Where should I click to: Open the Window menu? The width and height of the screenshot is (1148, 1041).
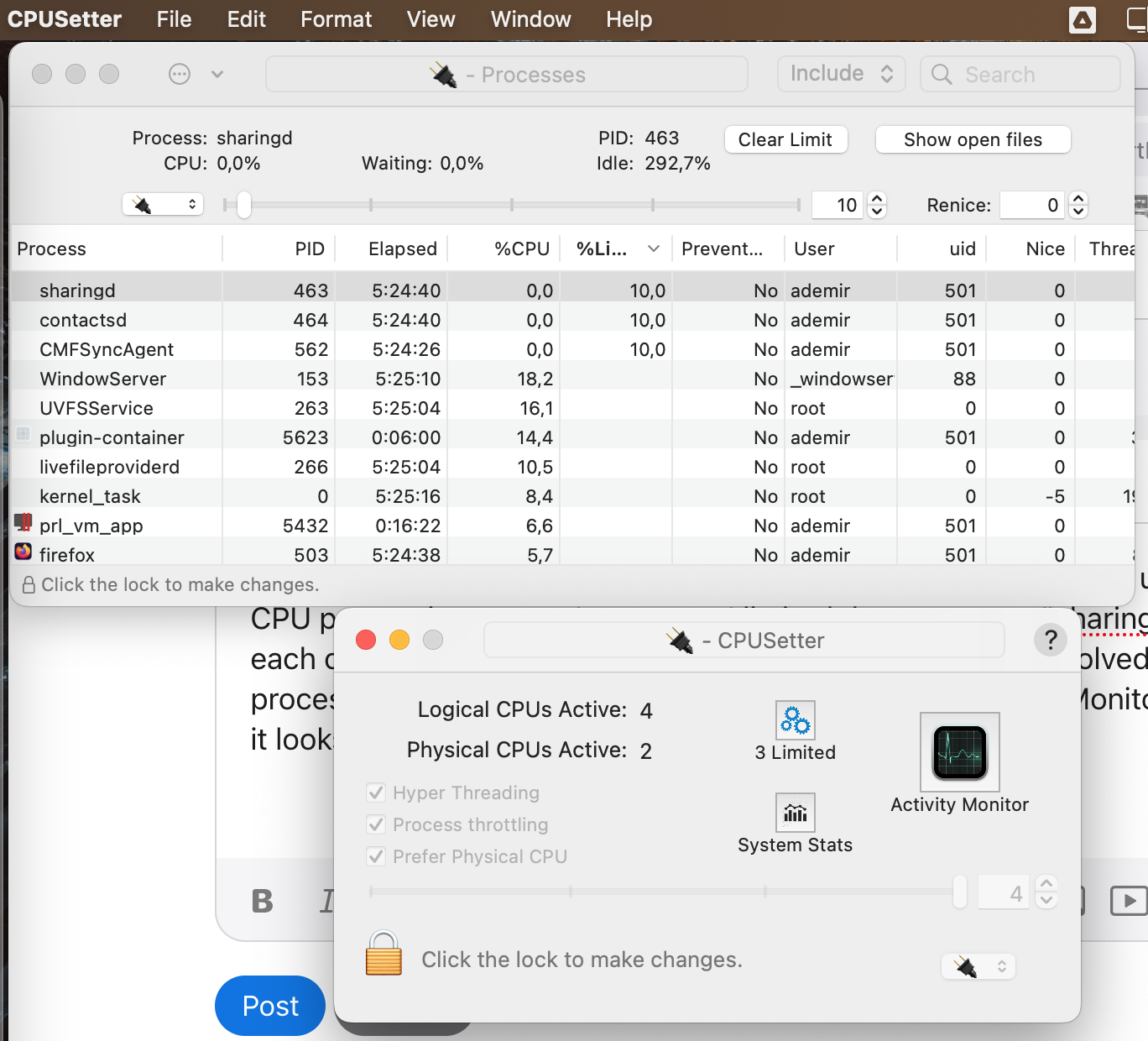tap(530, 19)
